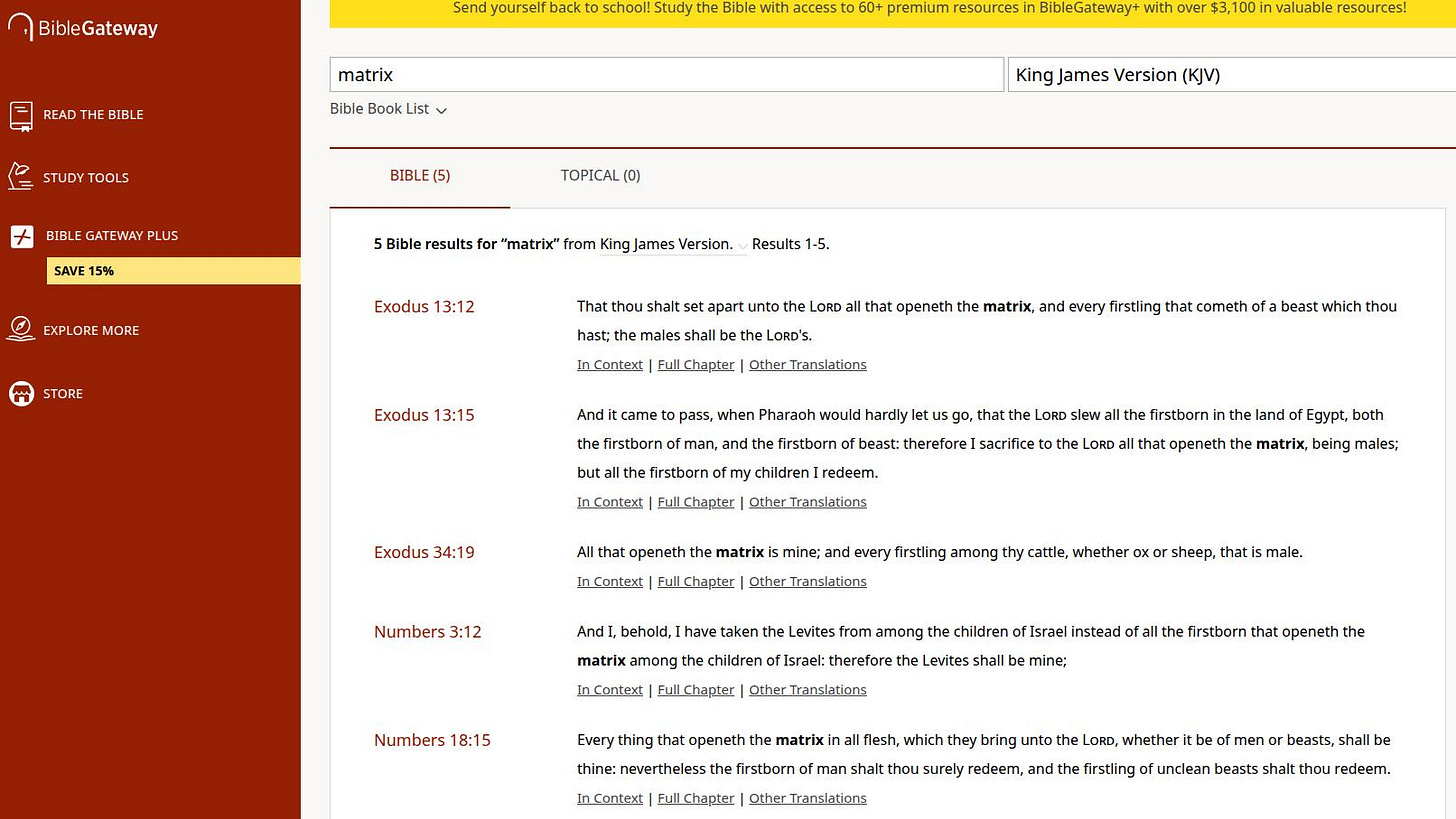
Task: Open Study Tools menu item
Action: tap(86, 178)
